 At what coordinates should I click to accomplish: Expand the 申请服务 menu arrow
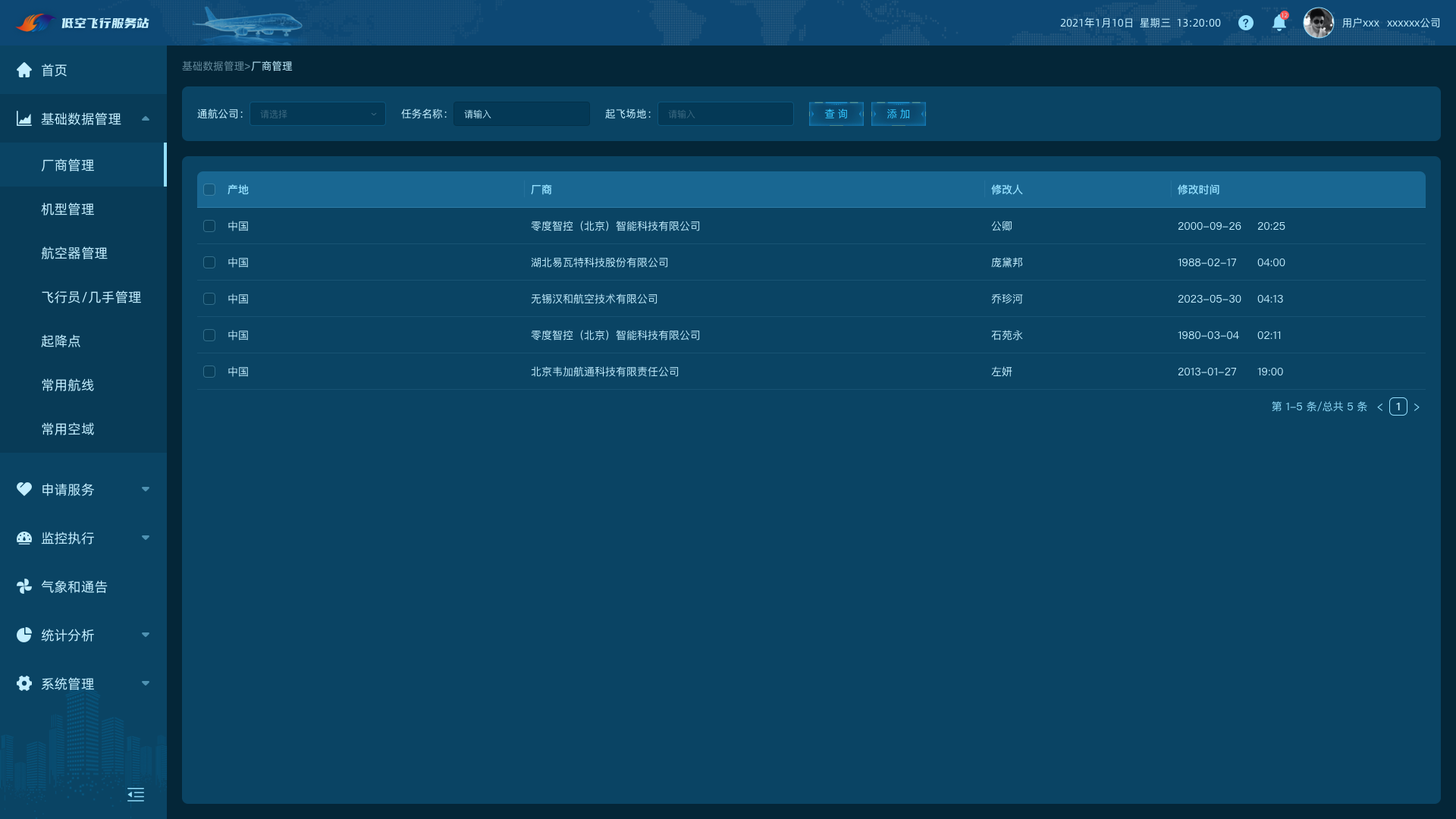[146, 489]
